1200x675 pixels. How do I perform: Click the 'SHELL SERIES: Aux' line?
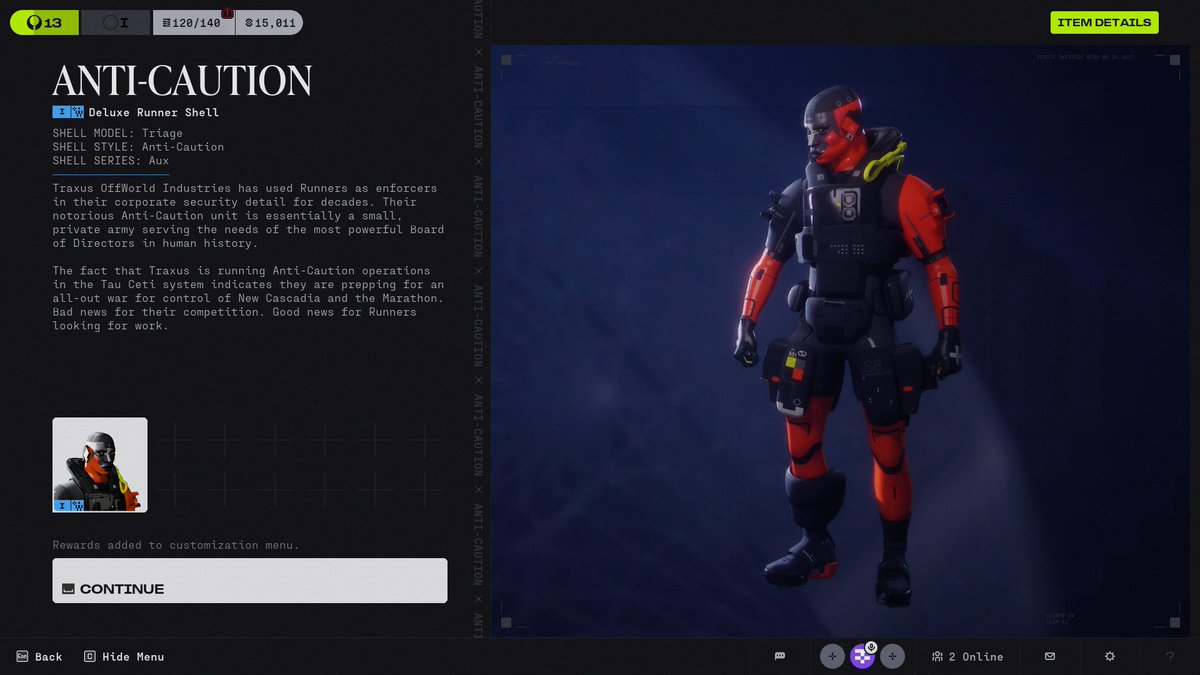click(111, 161)
